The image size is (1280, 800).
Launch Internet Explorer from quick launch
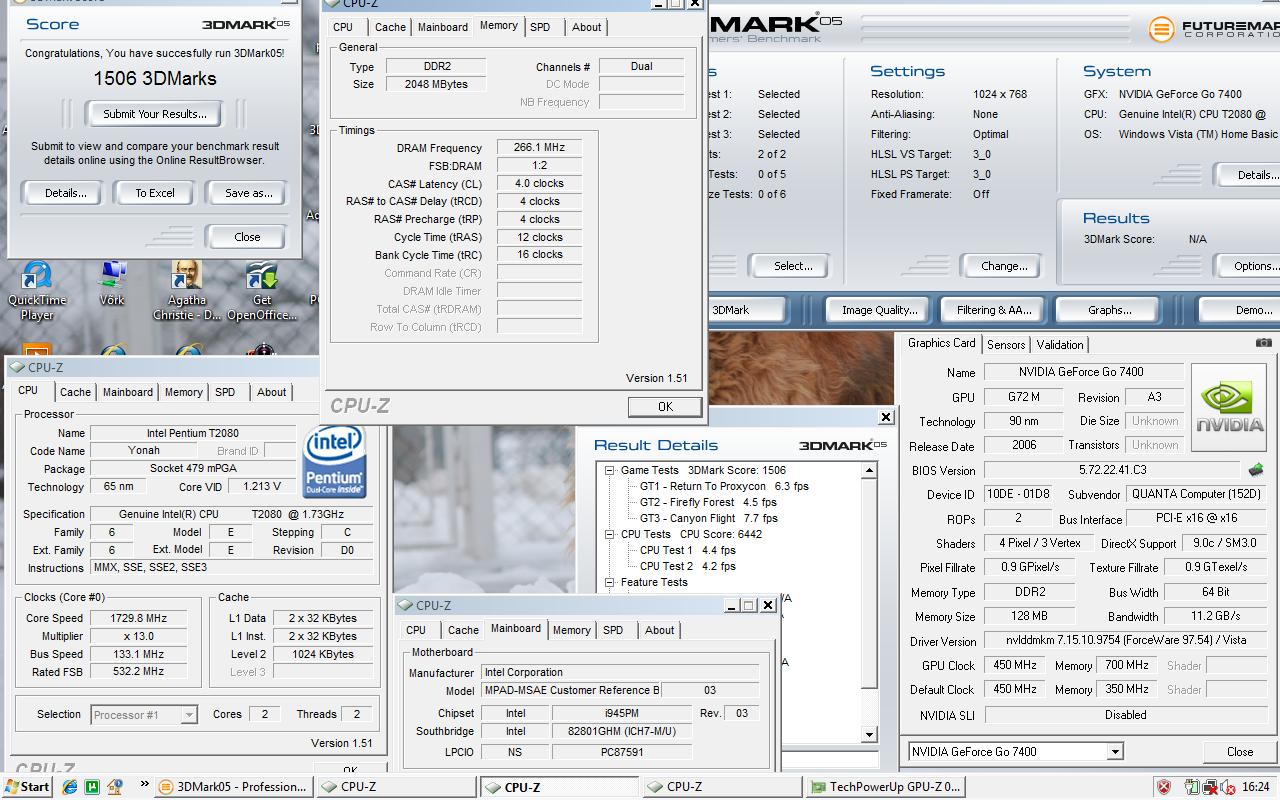[69, 787]
